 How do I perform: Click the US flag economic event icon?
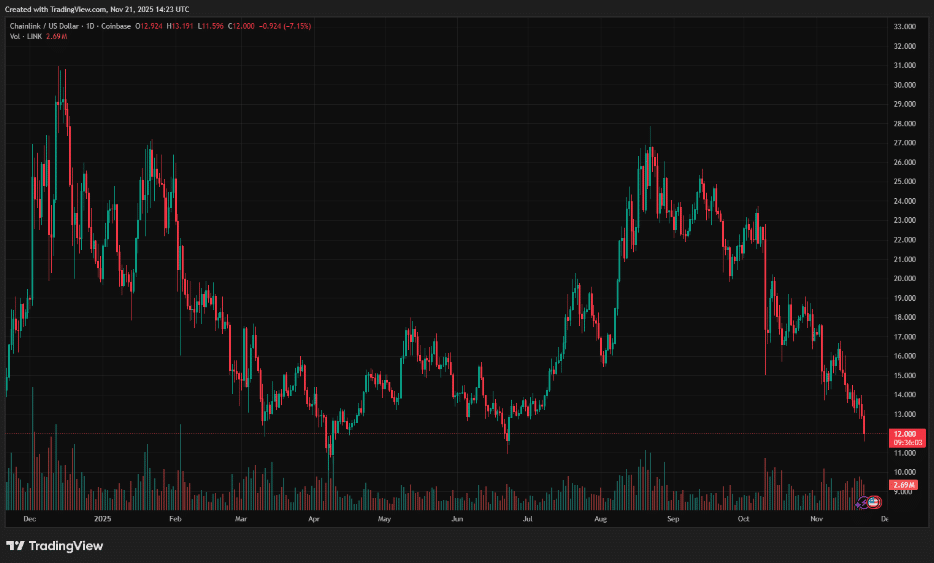tap(874, 500)
